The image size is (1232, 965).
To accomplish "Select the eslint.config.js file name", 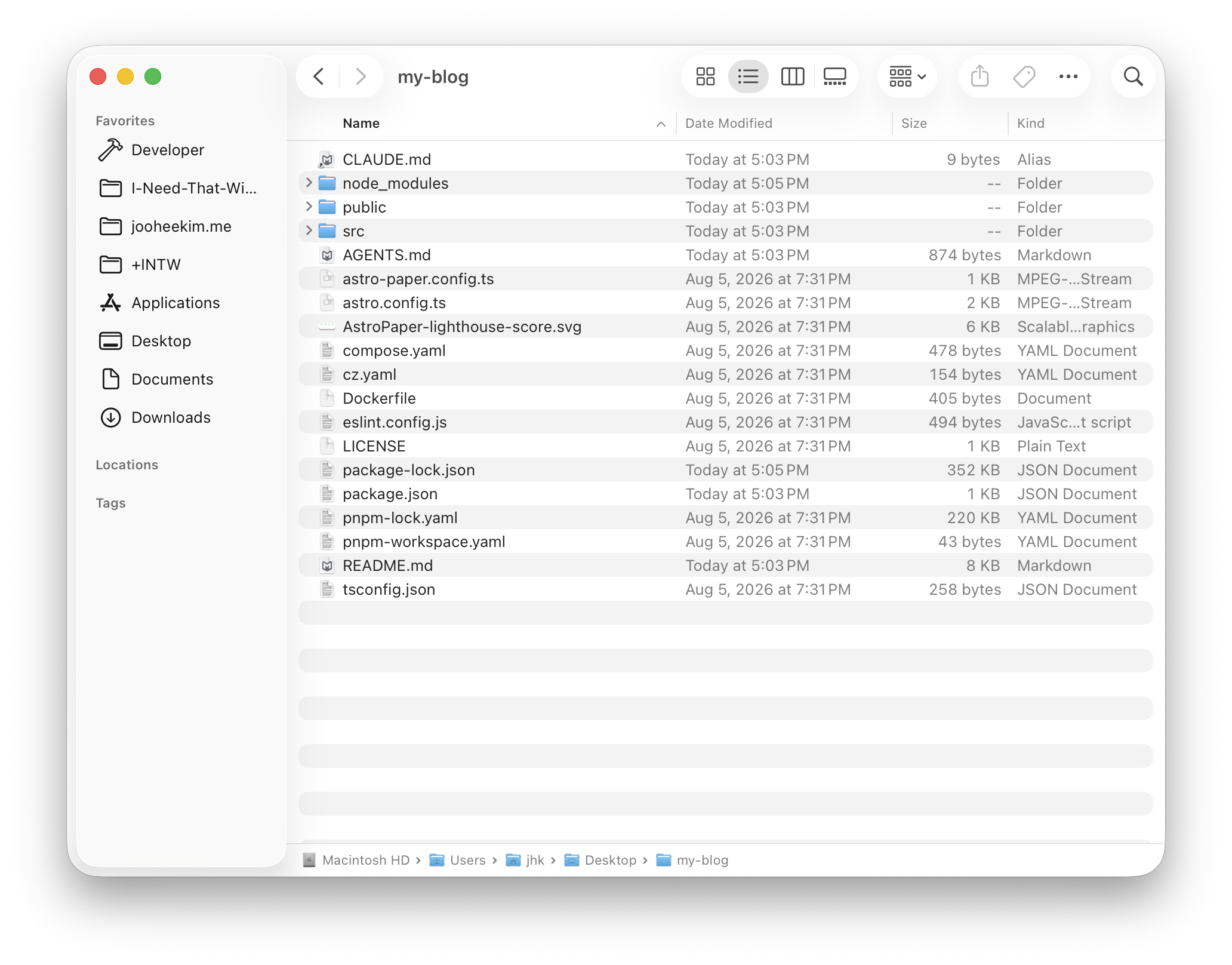I will coord(395,422).
